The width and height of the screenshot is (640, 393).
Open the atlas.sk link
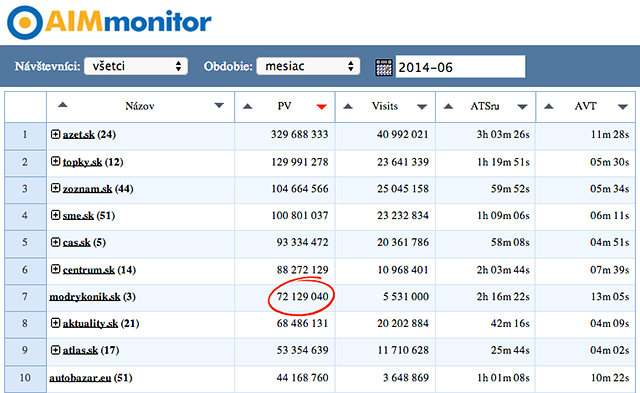coord(80,351)
